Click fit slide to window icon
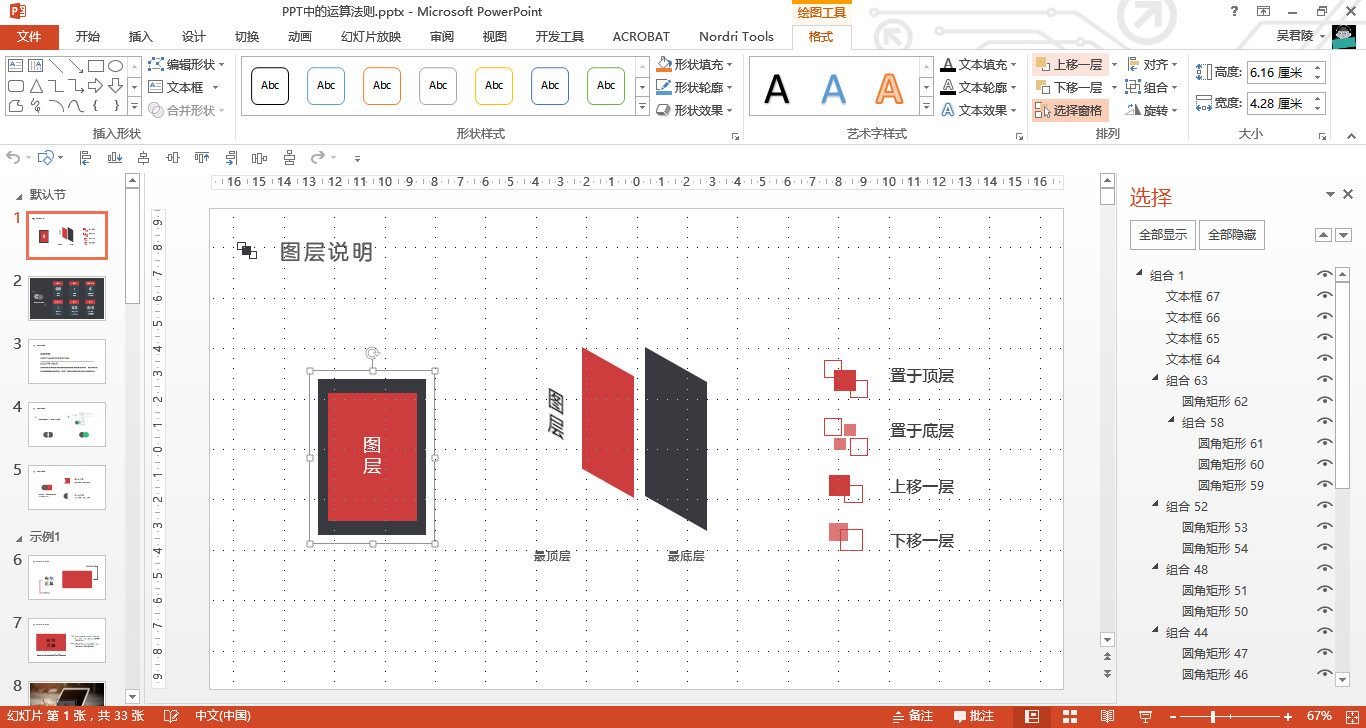 point(1350,716)
